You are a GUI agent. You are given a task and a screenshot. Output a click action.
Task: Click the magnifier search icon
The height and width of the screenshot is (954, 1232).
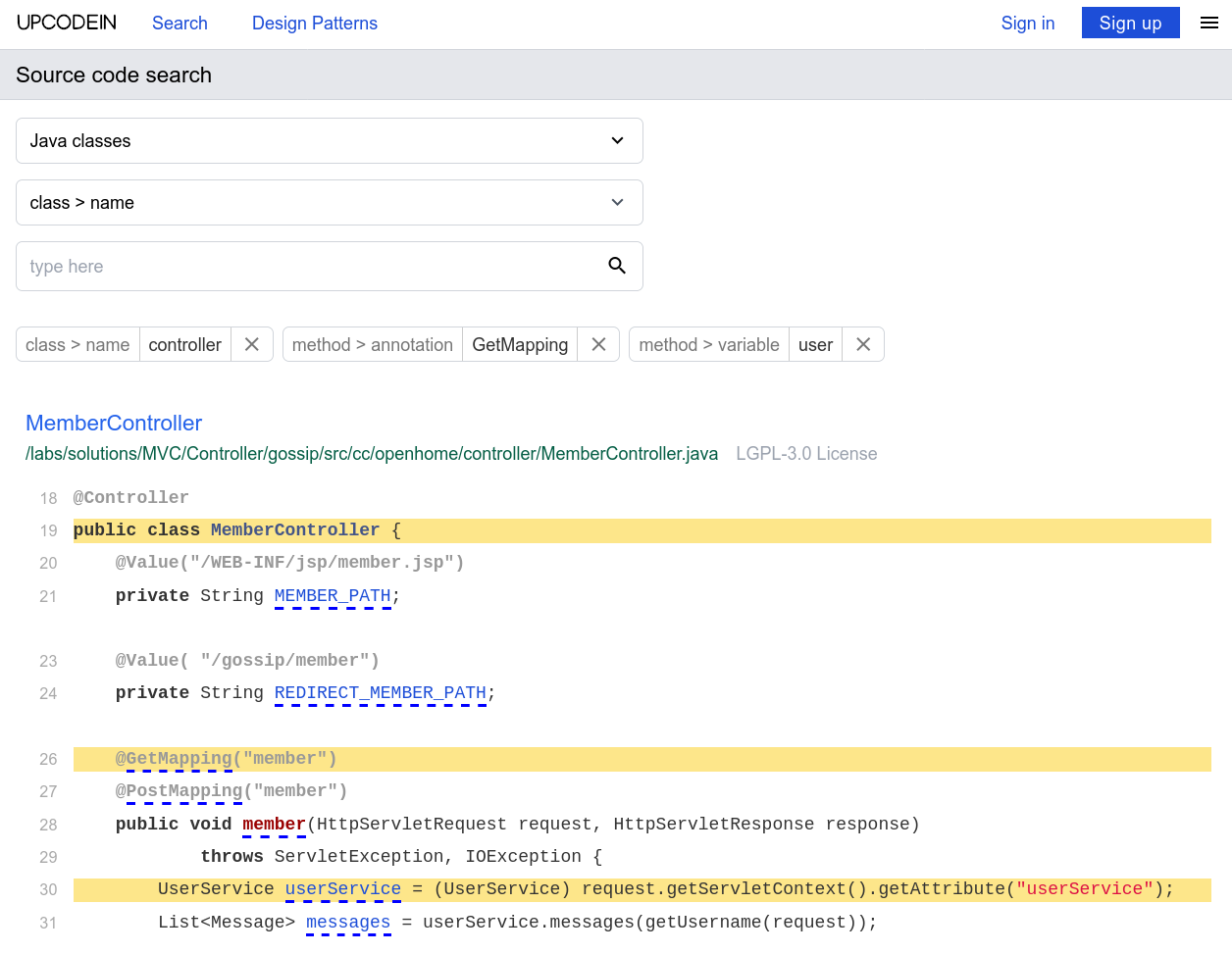pyautogui.click(x=617, y=266)
